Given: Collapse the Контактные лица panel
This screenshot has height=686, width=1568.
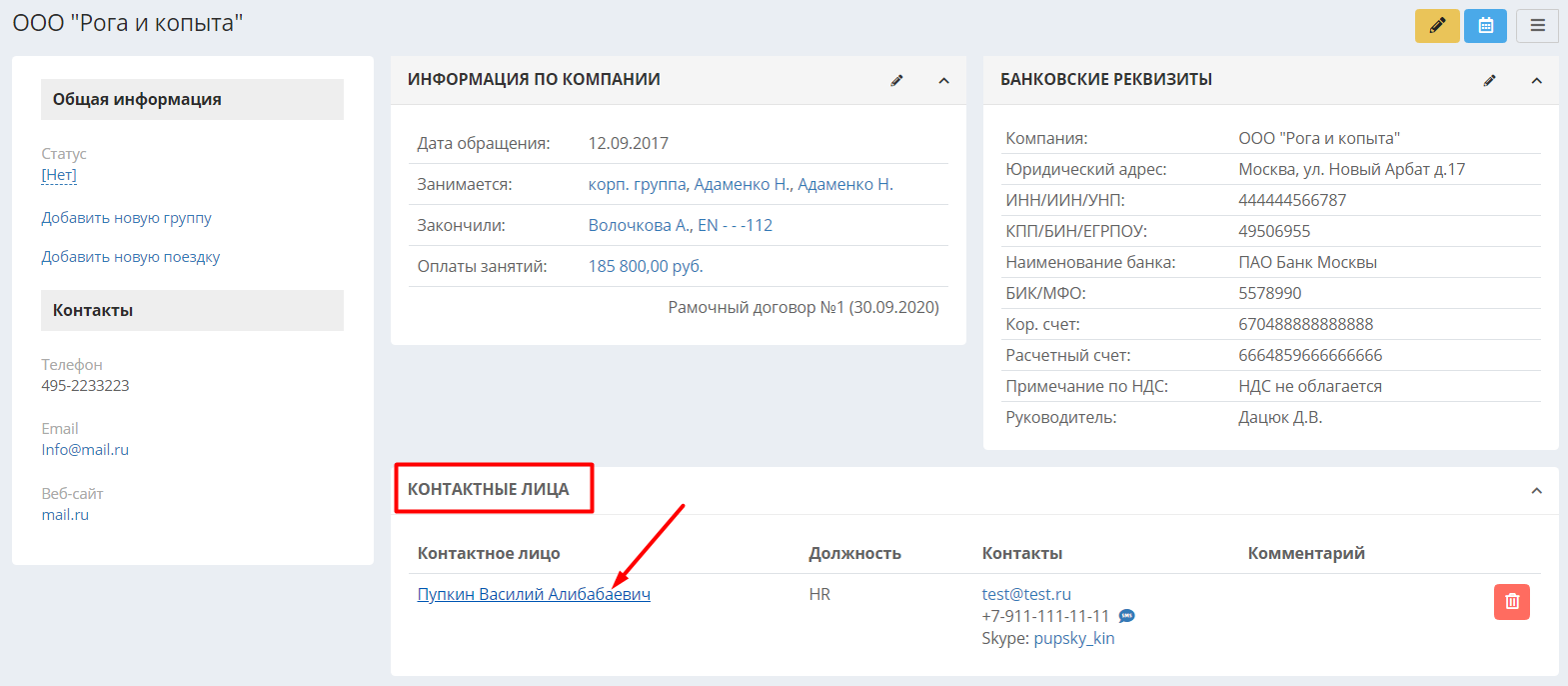Looking at the screenshot, I should tap(1537, 490).
